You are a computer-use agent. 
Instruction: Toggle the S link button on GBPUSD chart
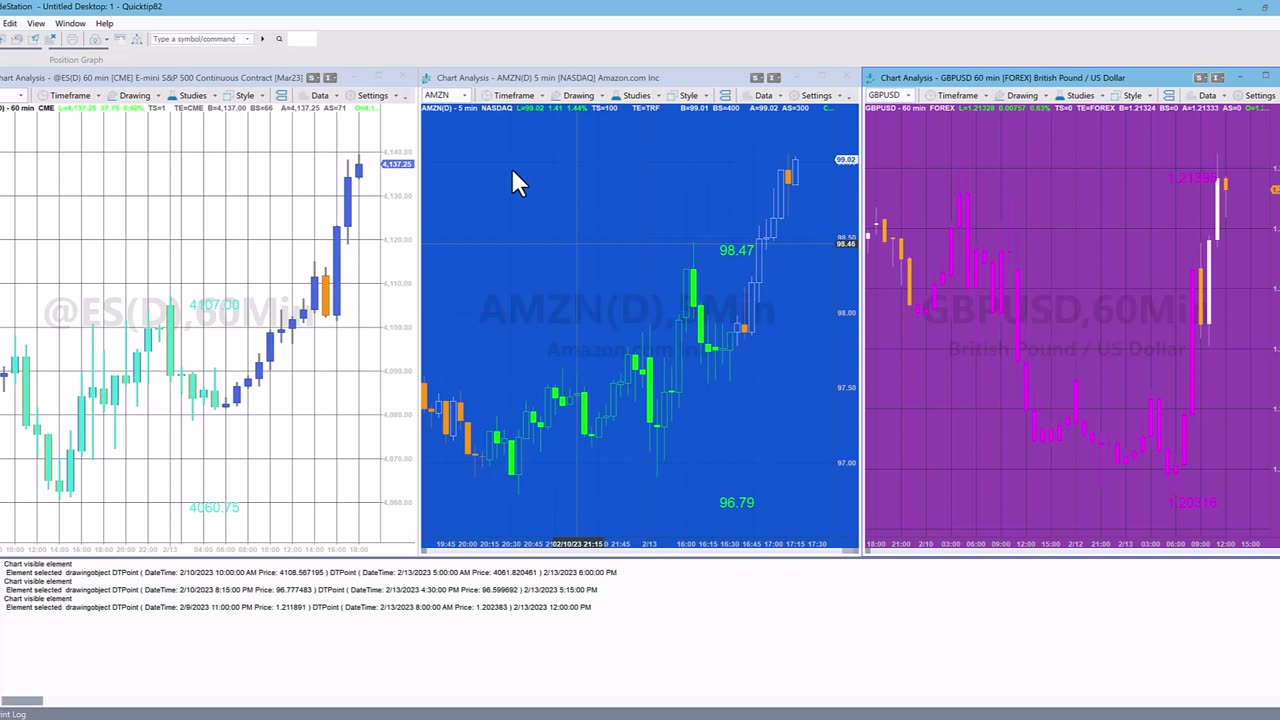(x=1200, y=78)
